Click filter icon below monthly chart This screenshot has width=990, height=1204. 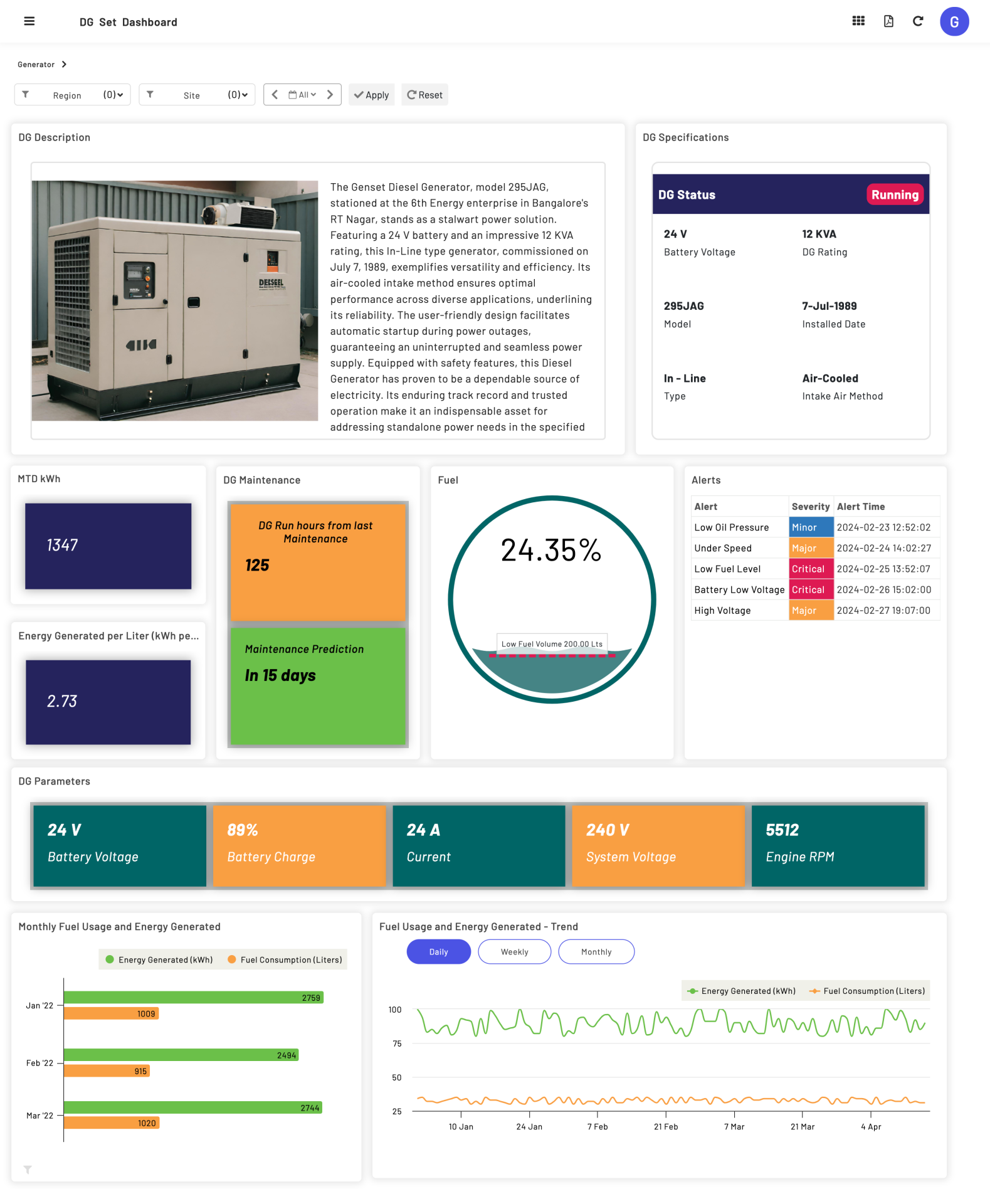tap(28, 1170)
